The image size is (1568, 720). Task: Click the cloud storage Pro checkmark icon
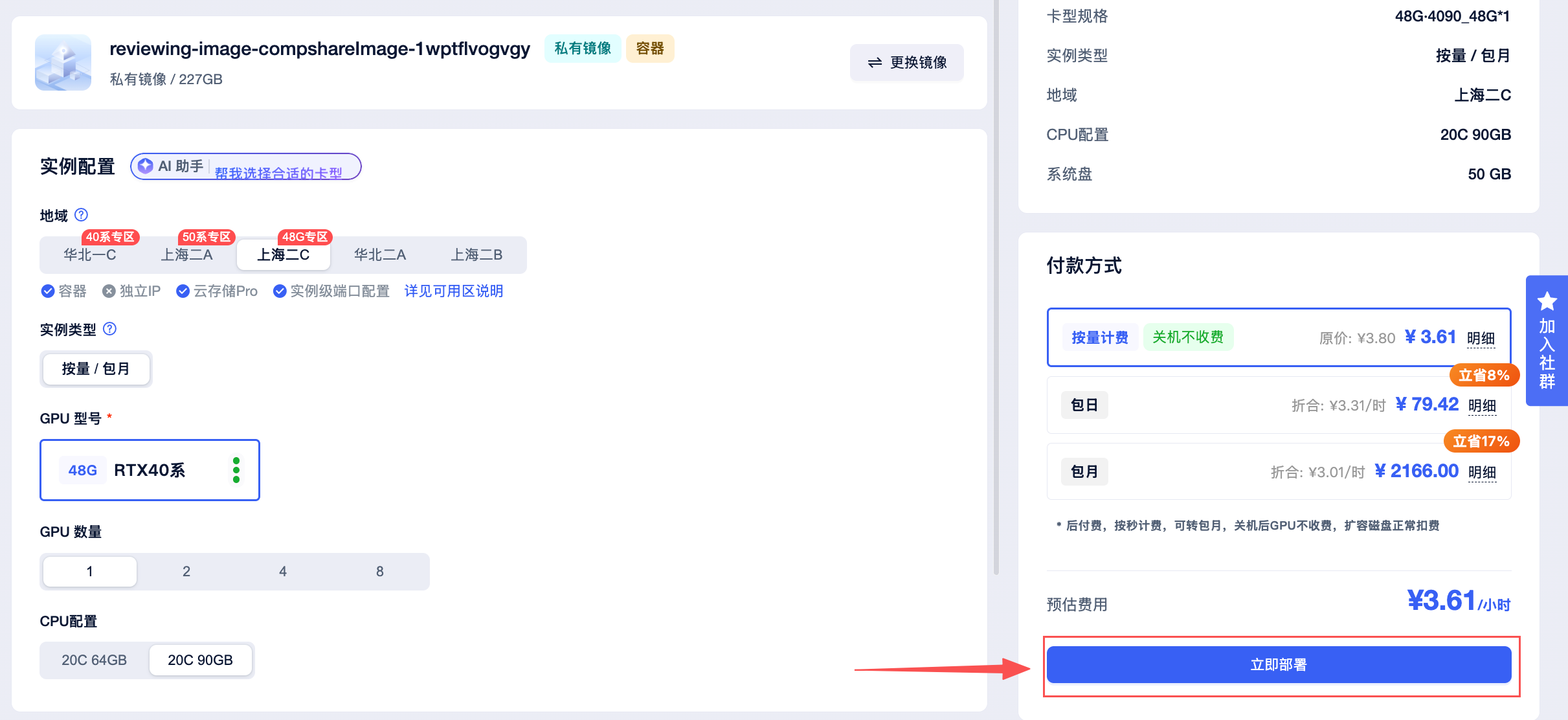click(x=183, y=291)
